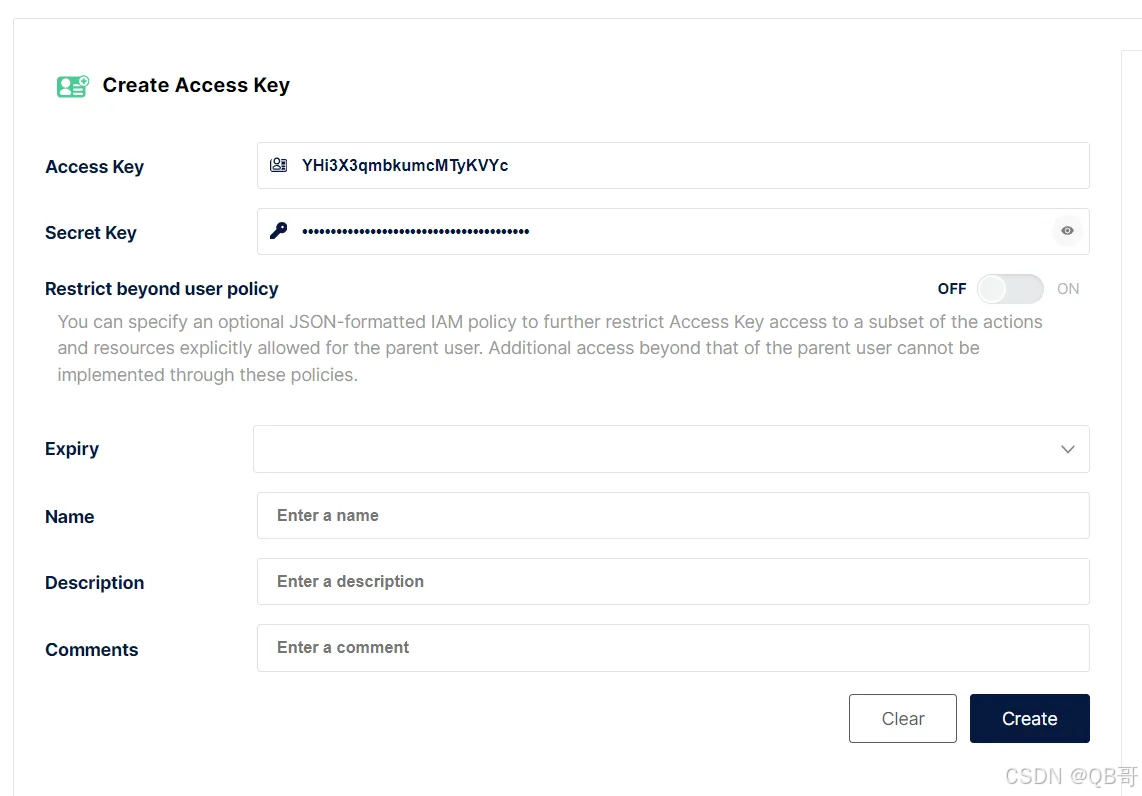1142x796 pixels.
Task: Click the masked Secret Key dots
Action: pos(416,232)
